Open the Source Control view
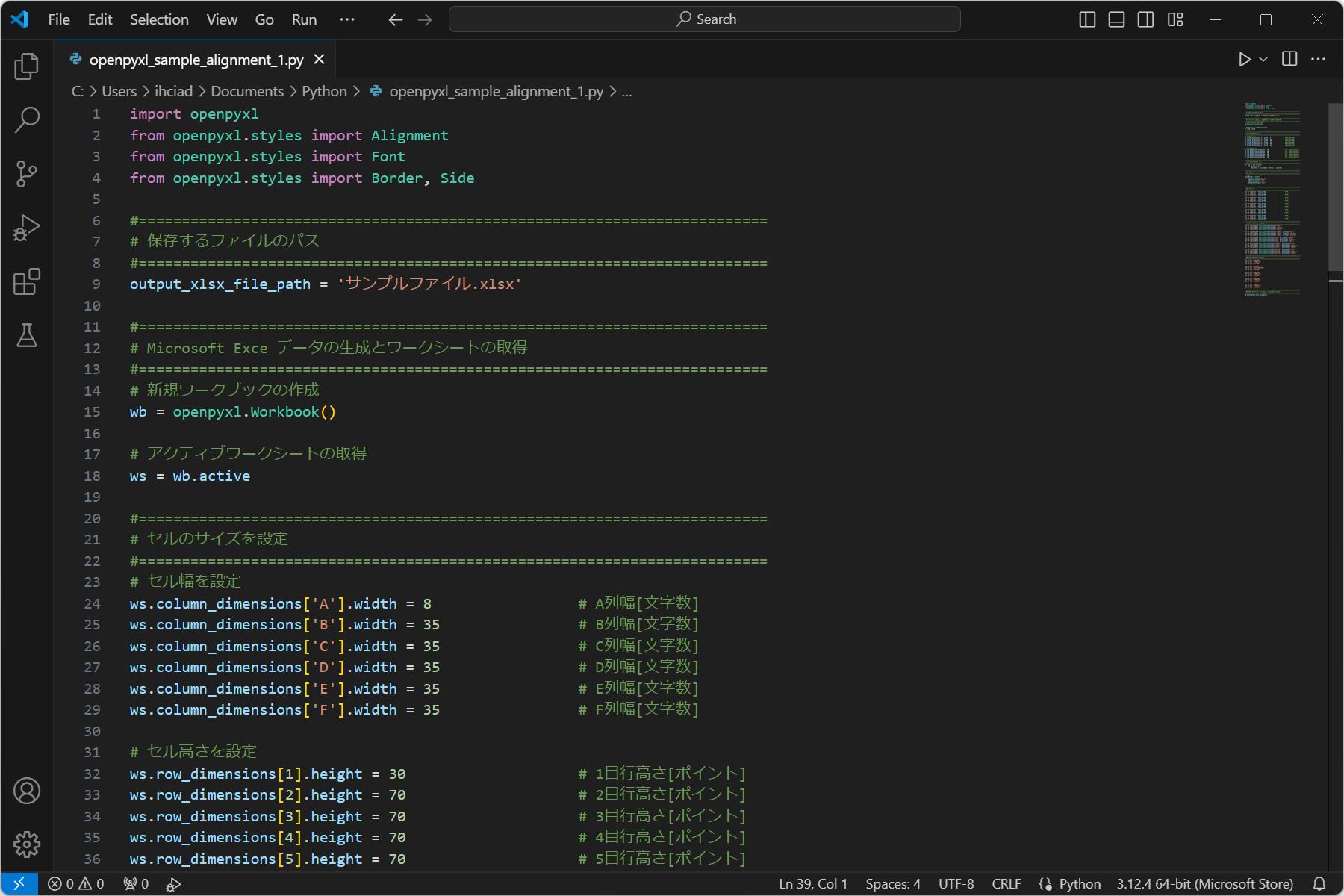This screenshot has width=1344, height=896. click(27, 174)
